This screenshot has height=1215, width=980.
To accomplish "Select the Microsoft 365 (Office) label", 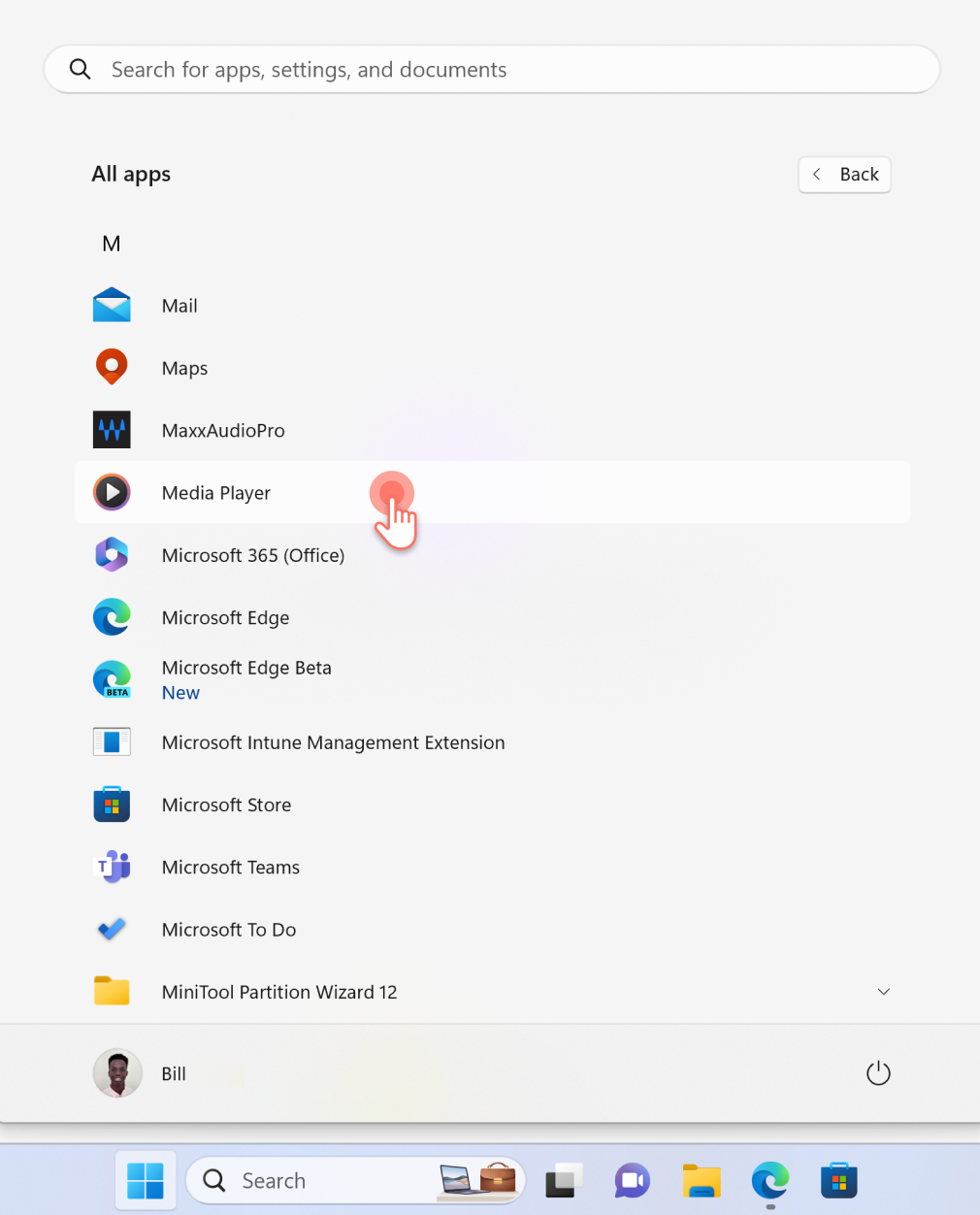I will click(x=253, y=555).
